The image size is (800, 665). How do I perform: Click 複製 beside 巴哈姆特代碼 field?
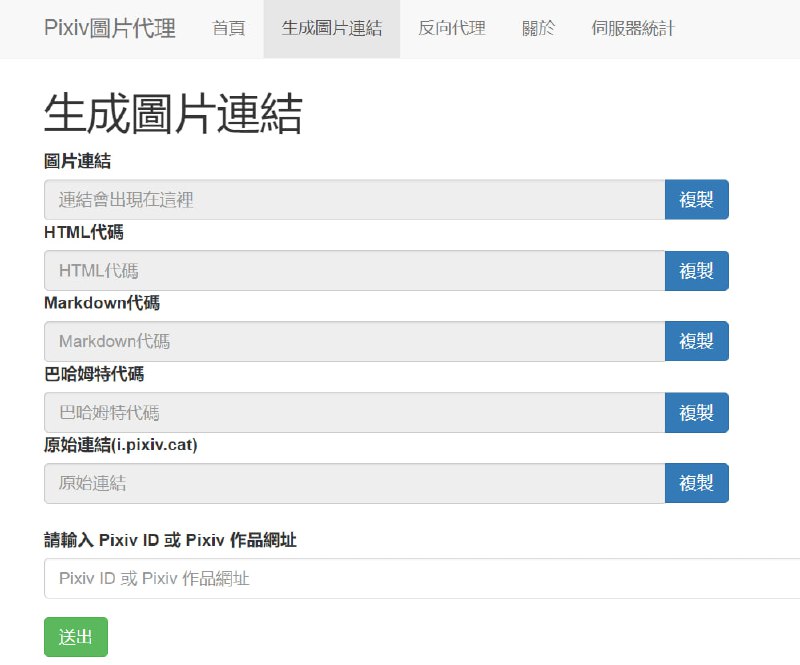[x=696, y=412]
